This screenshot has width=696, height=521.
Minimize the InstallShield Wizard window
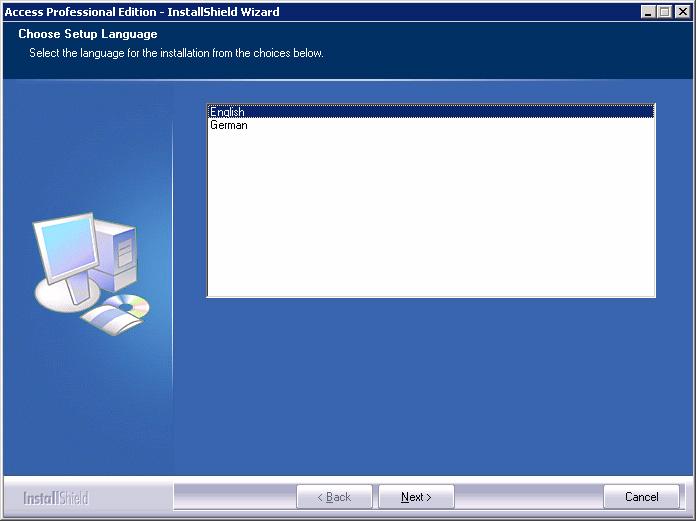tap(648, 12)
